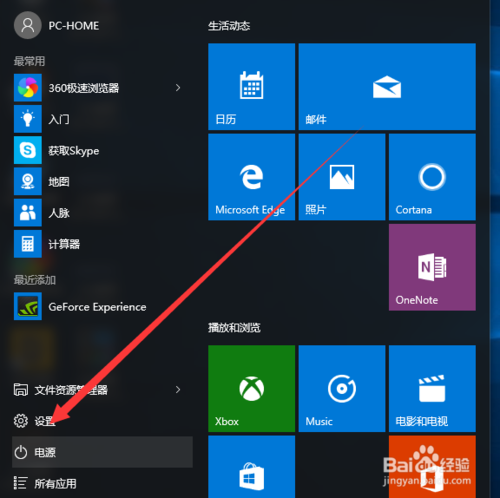Click the 生活动态 group heading
The image size is (500, 498).
tap(229, 26)
